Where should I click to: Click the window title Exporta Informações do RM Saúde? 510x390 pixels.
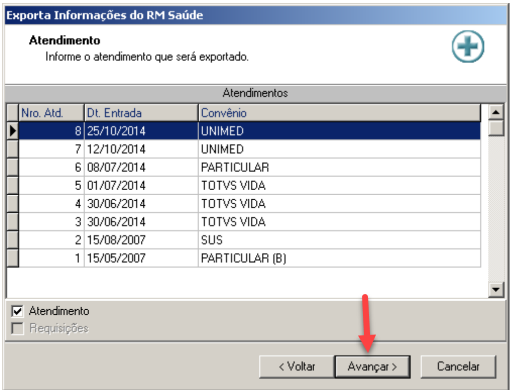(x=105, y=15)
